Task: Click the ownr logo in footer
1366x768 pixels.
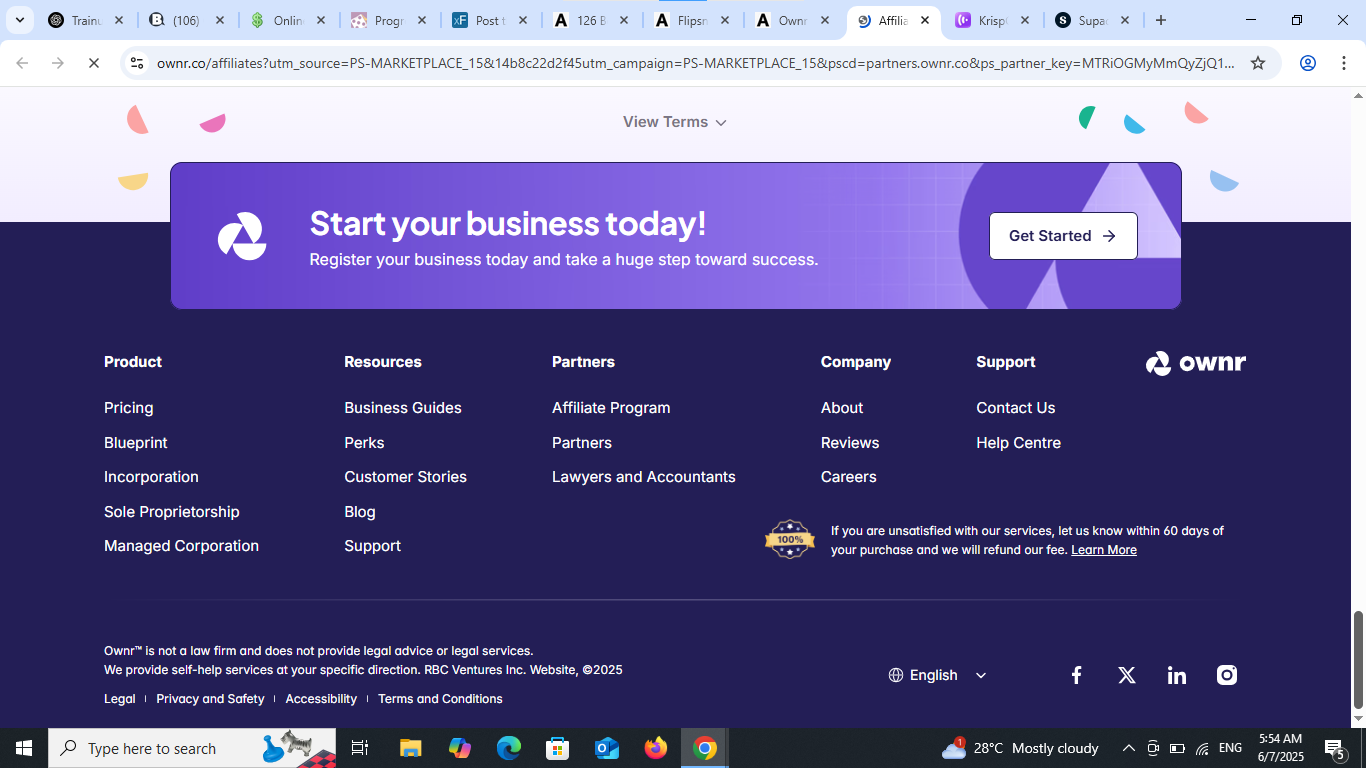Action: [1196, 363]
